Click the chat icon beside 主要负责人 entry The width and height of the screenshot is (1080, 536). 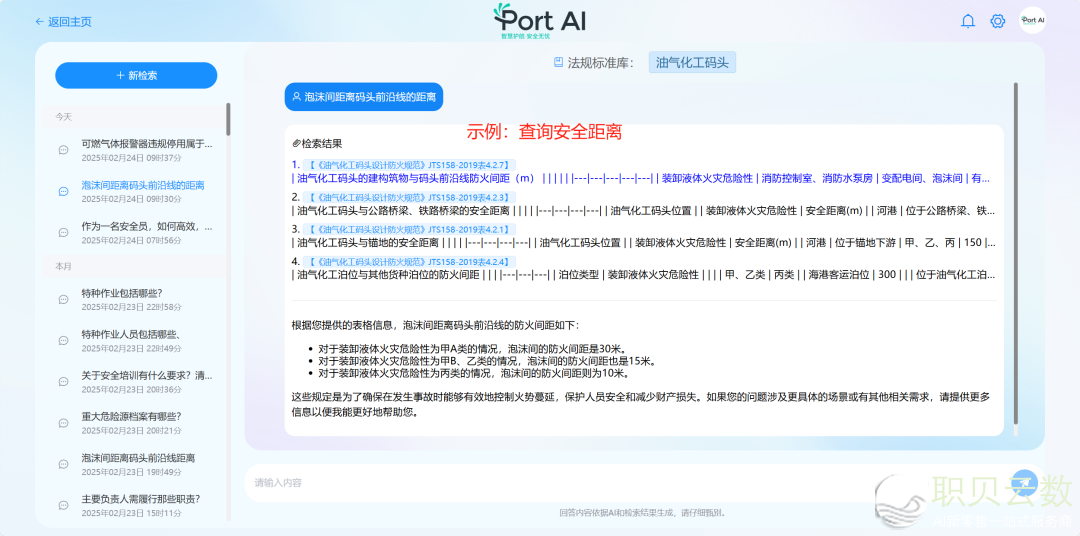(x=63, y=505)
